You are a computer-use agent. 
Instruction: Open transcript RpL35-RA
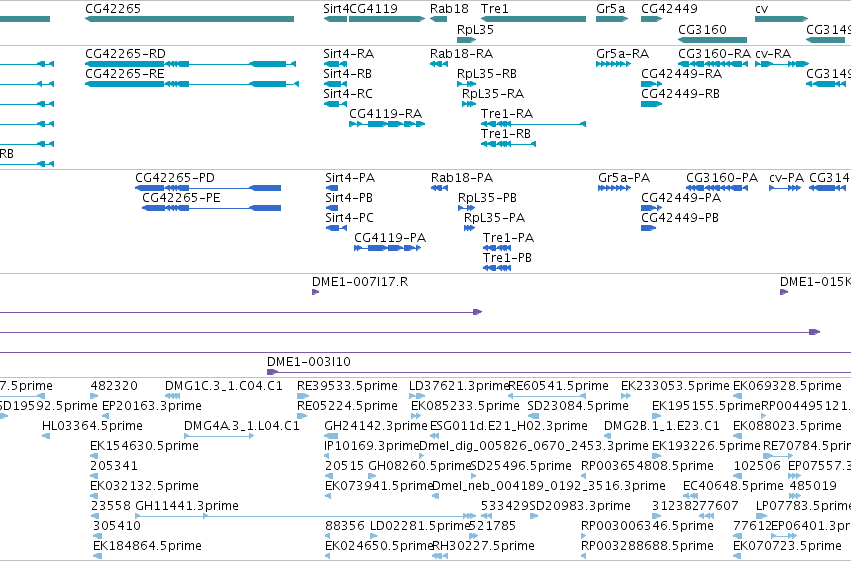468,104
